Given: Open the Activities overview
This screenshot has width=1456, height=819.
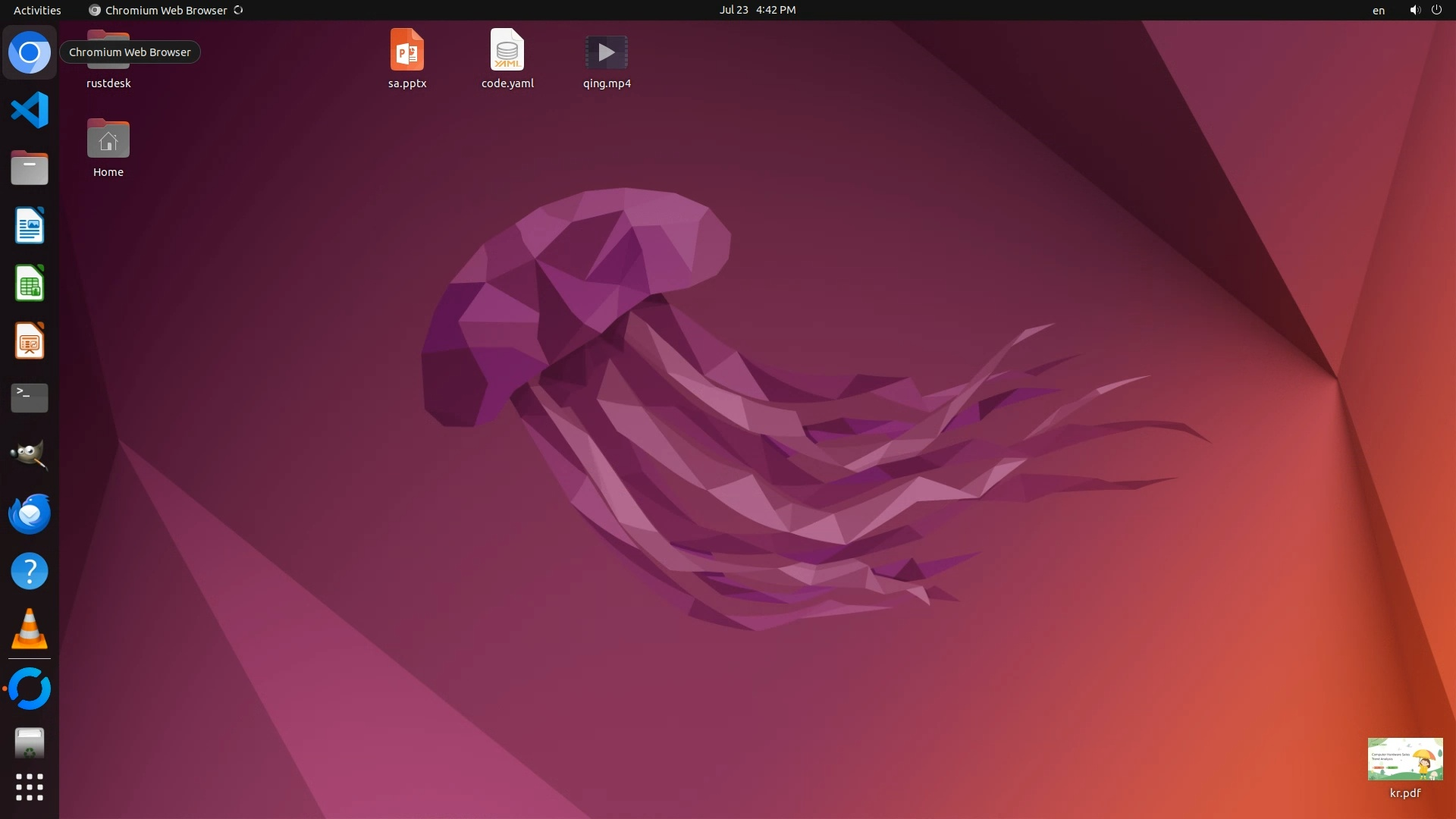Looking at the screenshot, I should pyautogui.click(x=37, y=10).
